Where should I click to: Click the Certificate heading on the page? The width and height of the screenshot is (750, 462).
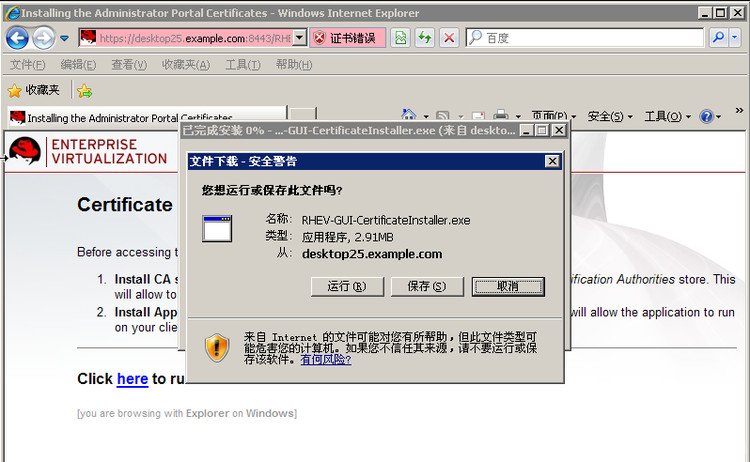[x=125, y=205]
